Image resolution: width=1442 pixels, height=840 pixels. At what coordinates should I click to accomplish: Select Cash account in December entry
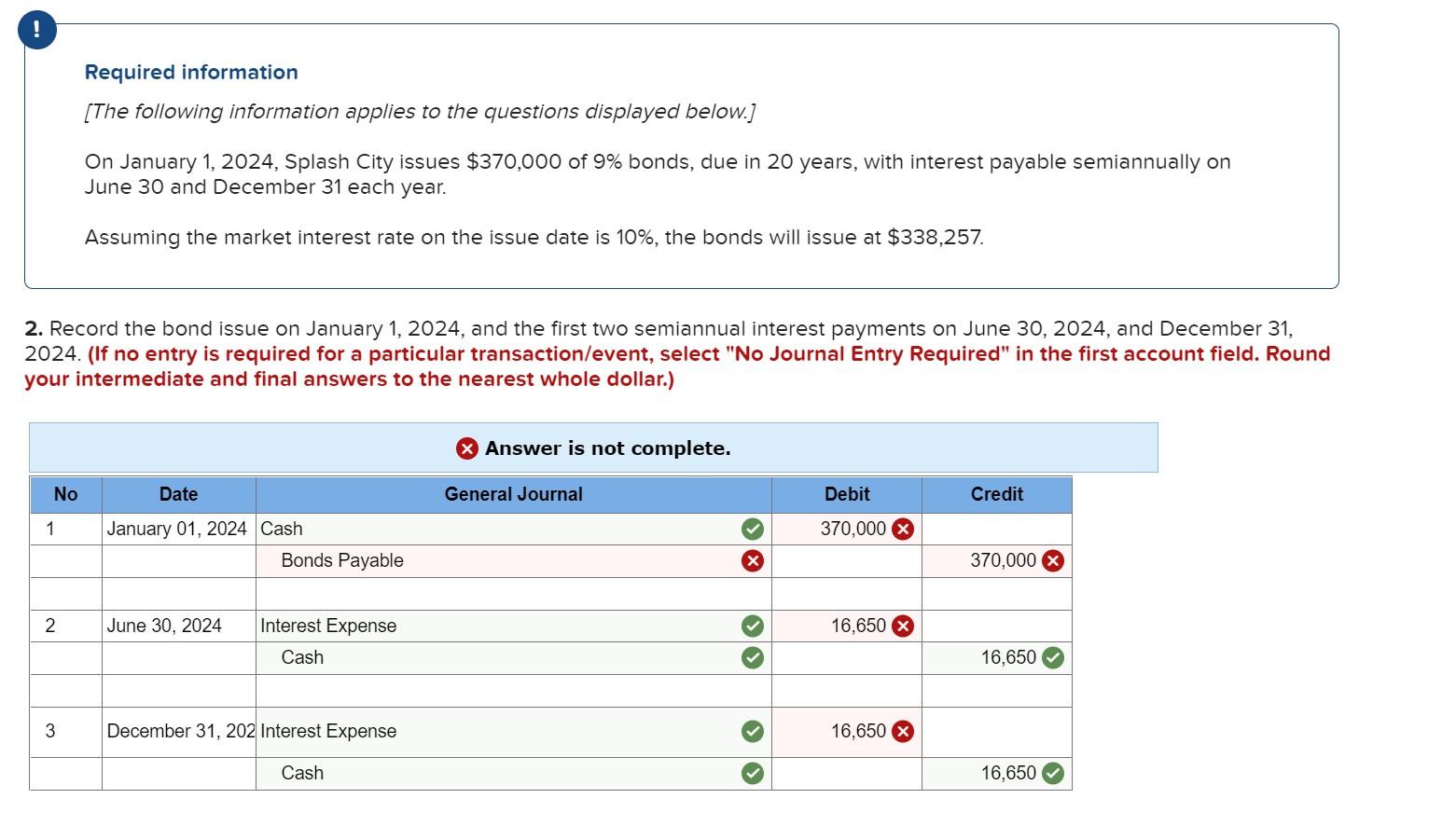(513, 773)
